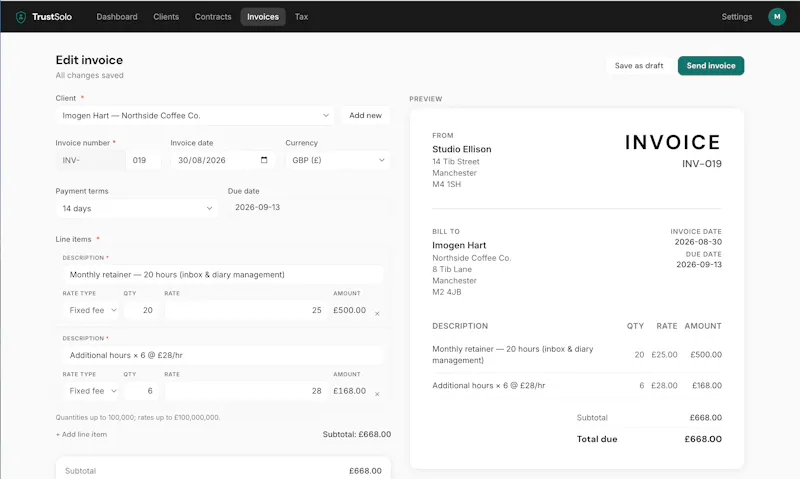Select the Invoices nav item

coord(263,17)
